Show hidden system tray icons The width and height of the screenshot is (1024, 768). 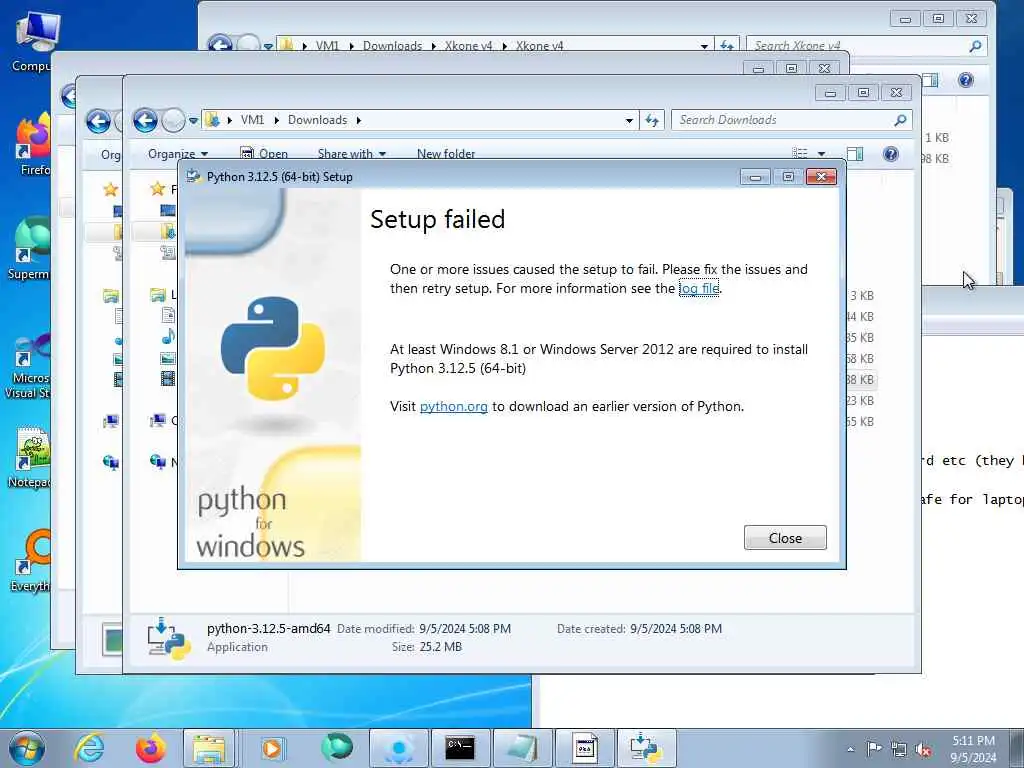click(850, 749)
